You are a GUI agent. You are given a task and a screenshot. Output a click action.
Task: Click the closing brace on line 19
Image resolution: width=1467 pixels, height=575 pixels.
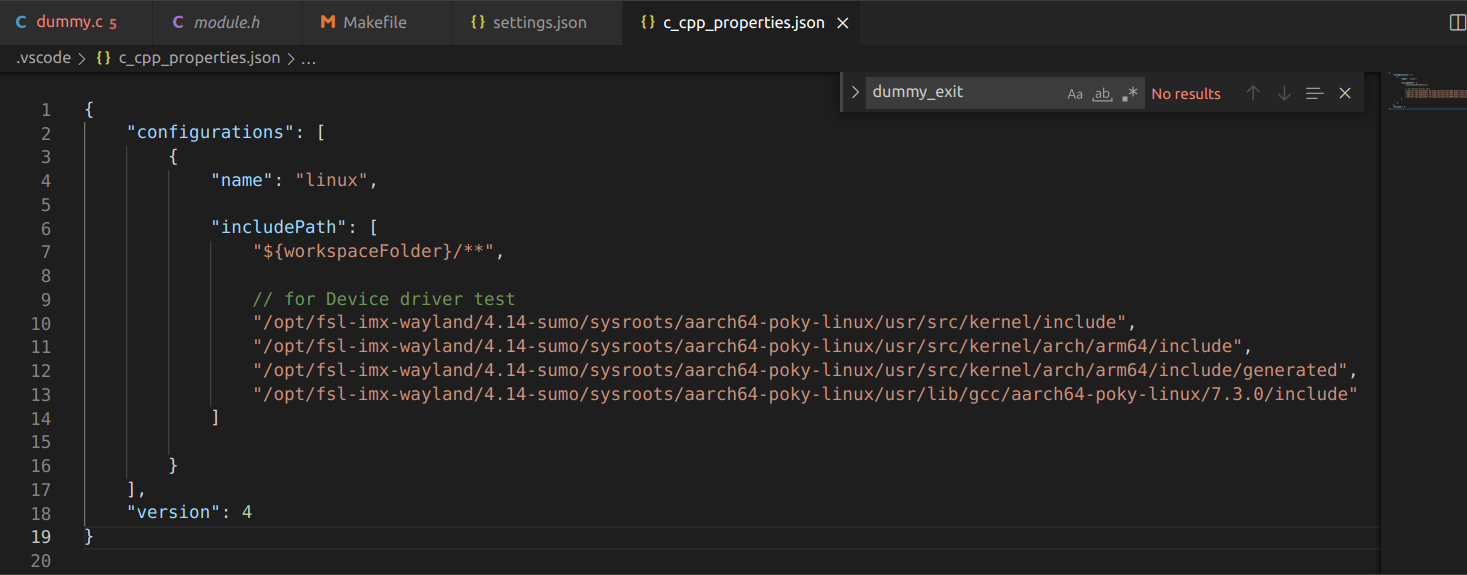click(x=89, y=536)
